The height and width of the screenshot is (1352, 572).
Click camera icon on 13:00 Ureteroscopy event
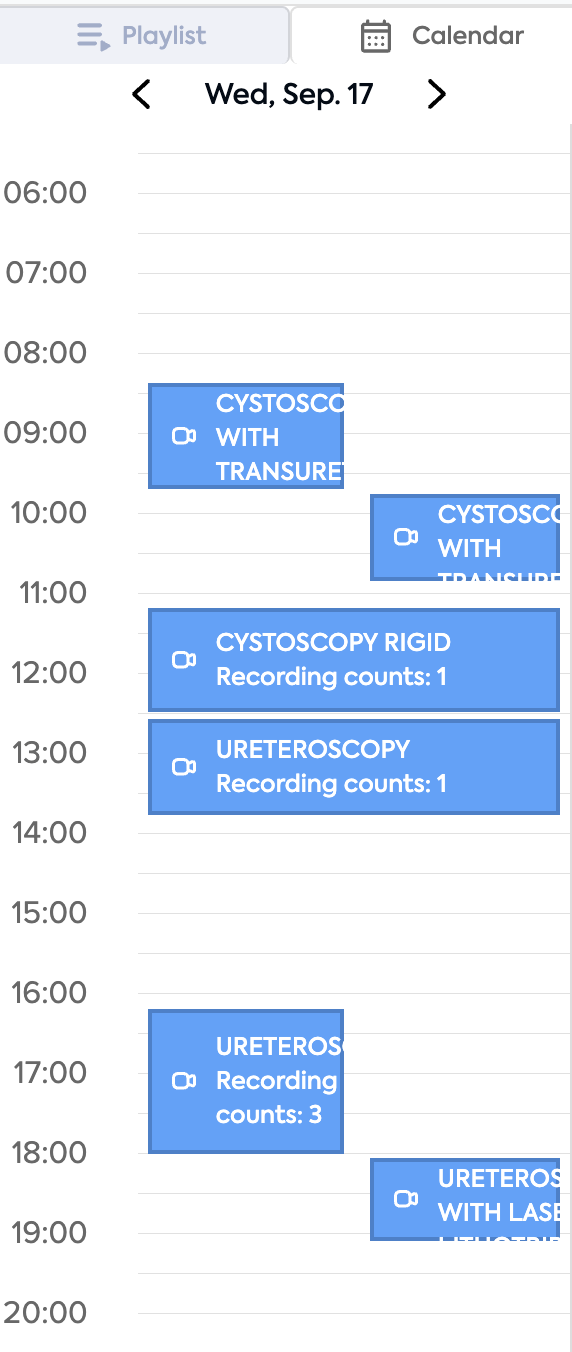point(184,767)
